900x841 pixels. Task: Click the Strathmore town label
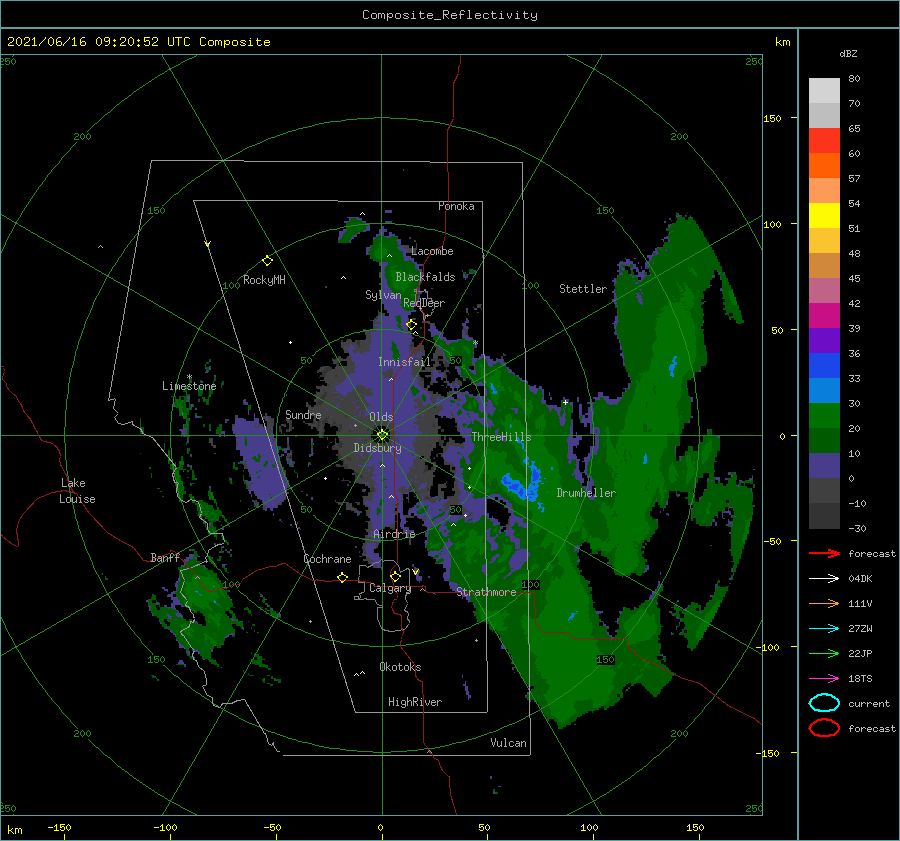[486, 592]
